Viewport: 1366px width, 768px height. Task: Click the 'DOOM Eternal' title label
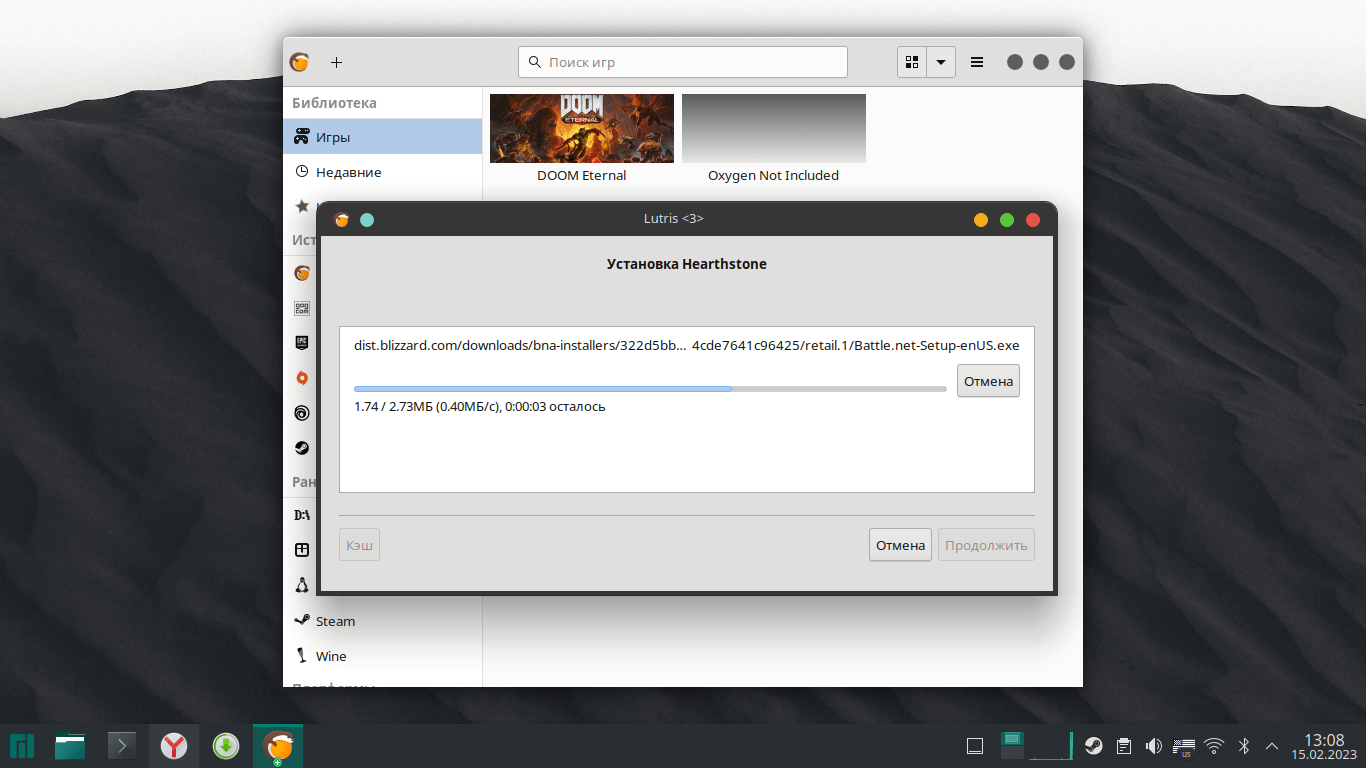click(x=582, y=175)
